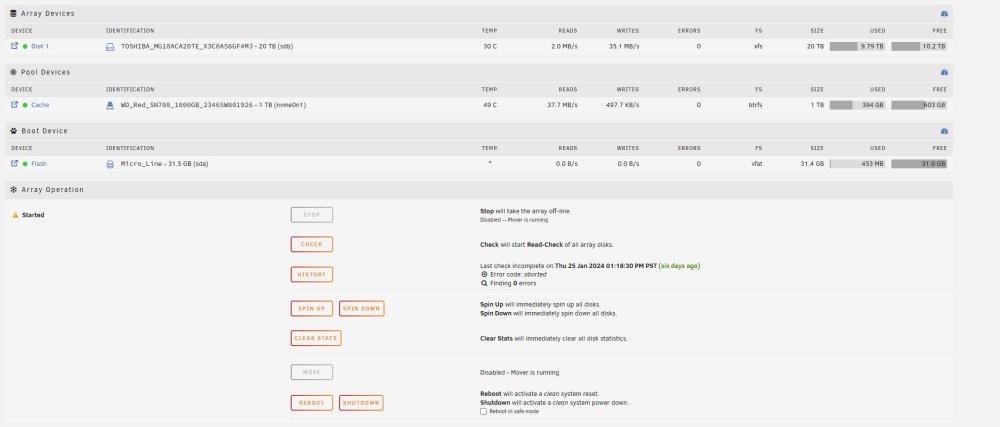Click Disk 1 reads value 2.0 MB/s
This screenshot has height=427, width=1000.
[x=564, y=47]
